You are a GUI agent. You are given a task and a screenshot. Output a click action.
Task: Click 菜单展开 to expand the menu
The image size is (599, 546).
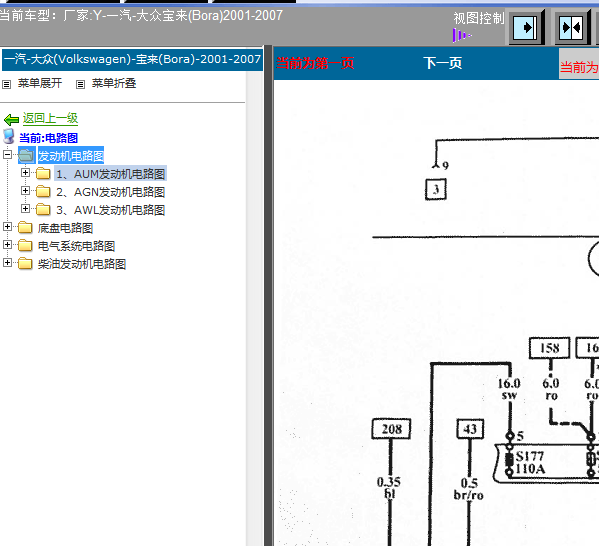40,83
